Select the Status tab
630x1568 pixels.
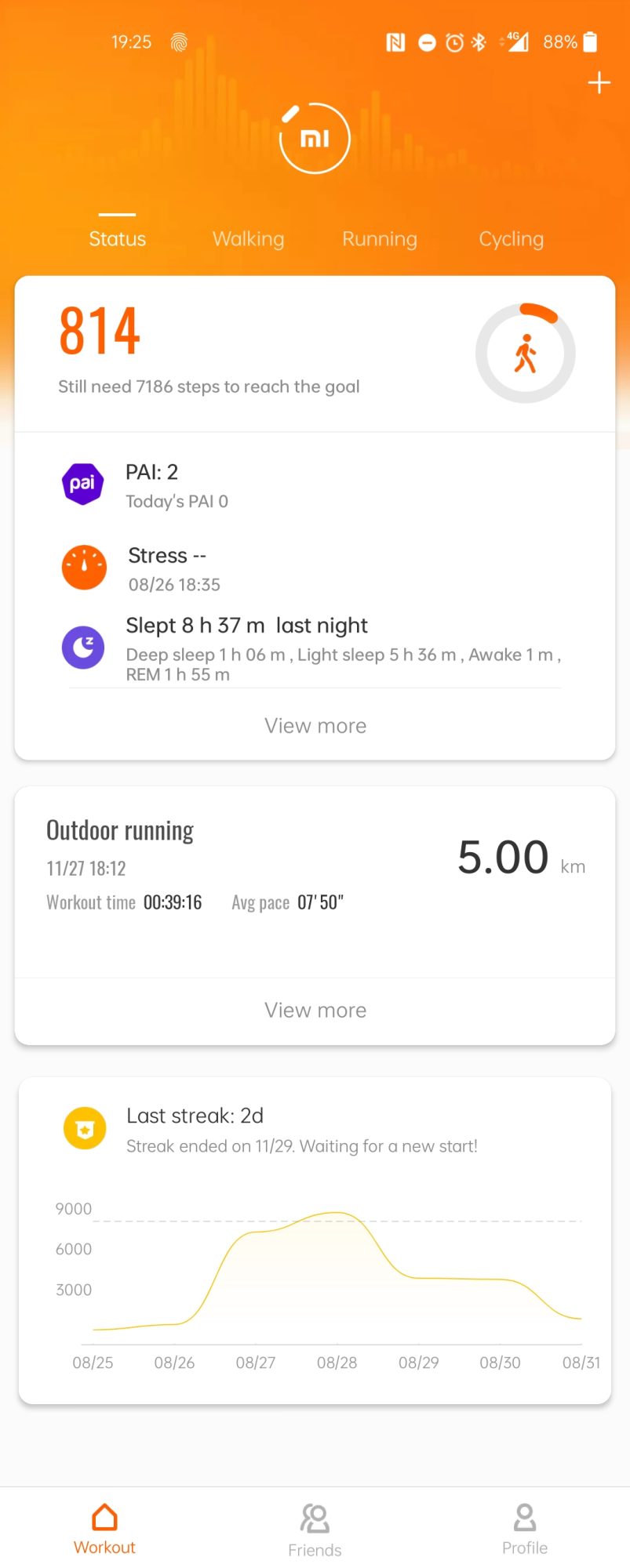[118, 238]
